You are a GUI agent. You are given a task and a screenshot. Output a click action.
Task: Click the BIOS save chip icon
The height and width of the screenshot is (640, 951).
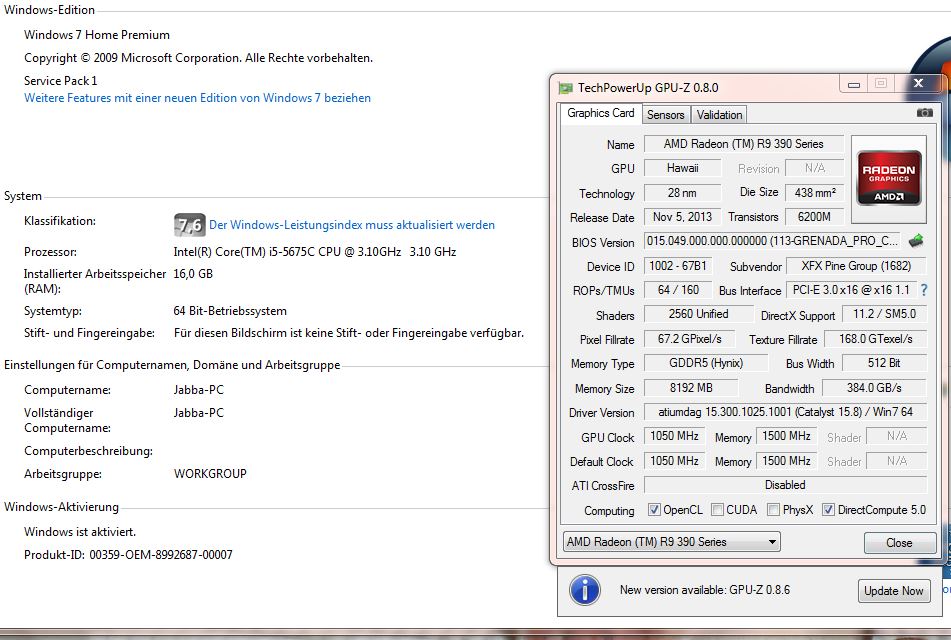(x=916, y=241)
